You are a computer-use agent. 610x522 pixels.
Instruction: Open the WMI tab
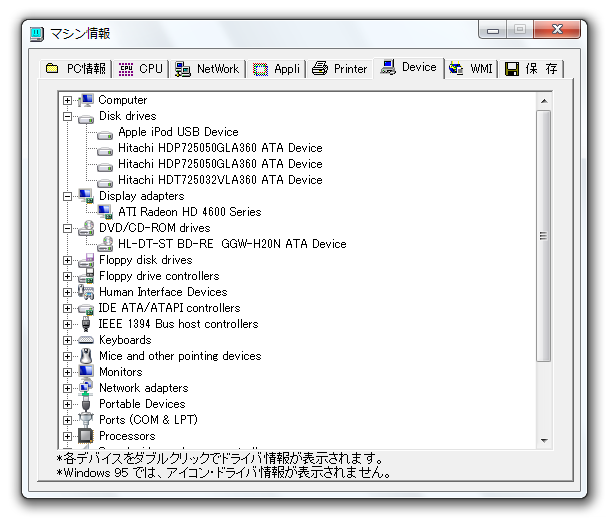coord(471,69)
